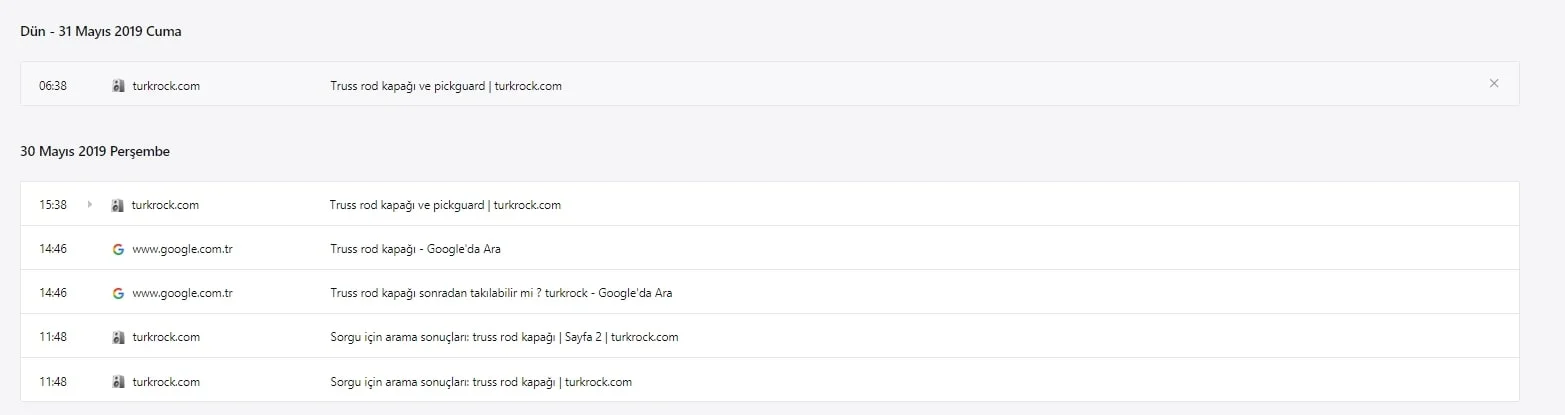This screenshot has width=1565, height=415.
Task: Delete the 06:38 turkrock.com history entry
Action: (1494, 84)
